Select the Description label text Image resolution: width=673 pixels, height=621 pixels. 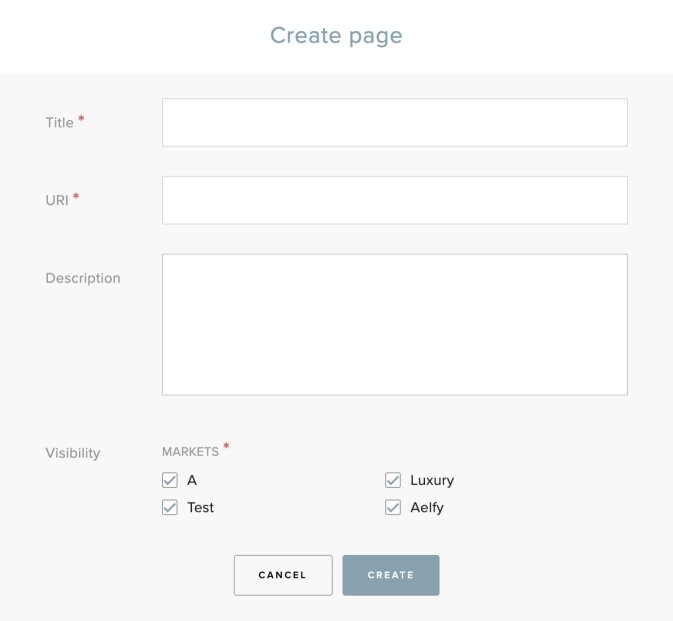(83, 278)
